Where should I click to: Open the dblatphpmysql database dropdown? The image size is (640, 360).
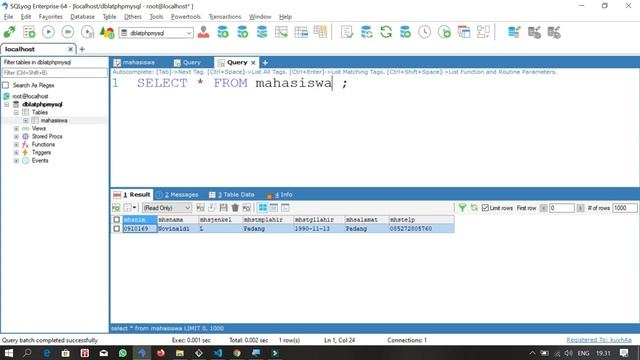(189, 33)
